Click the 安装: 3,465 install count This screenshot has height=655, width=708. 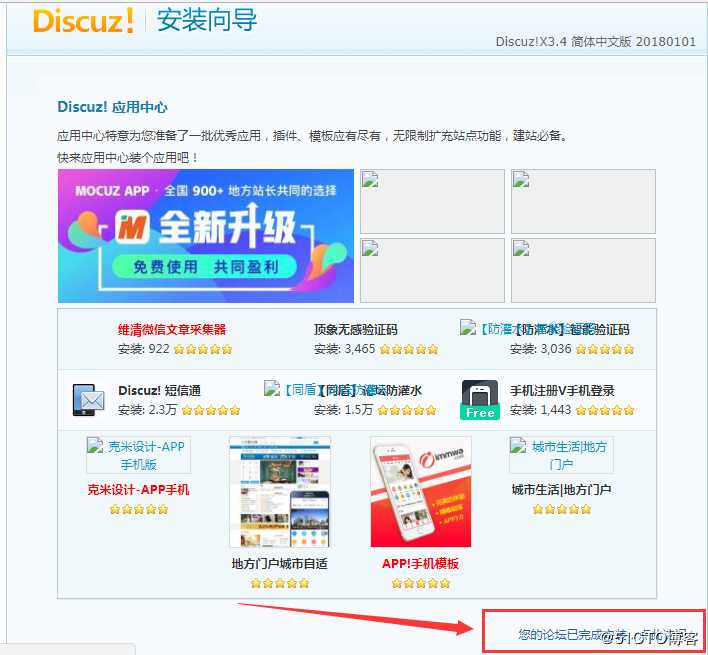[x=345, y=349]
